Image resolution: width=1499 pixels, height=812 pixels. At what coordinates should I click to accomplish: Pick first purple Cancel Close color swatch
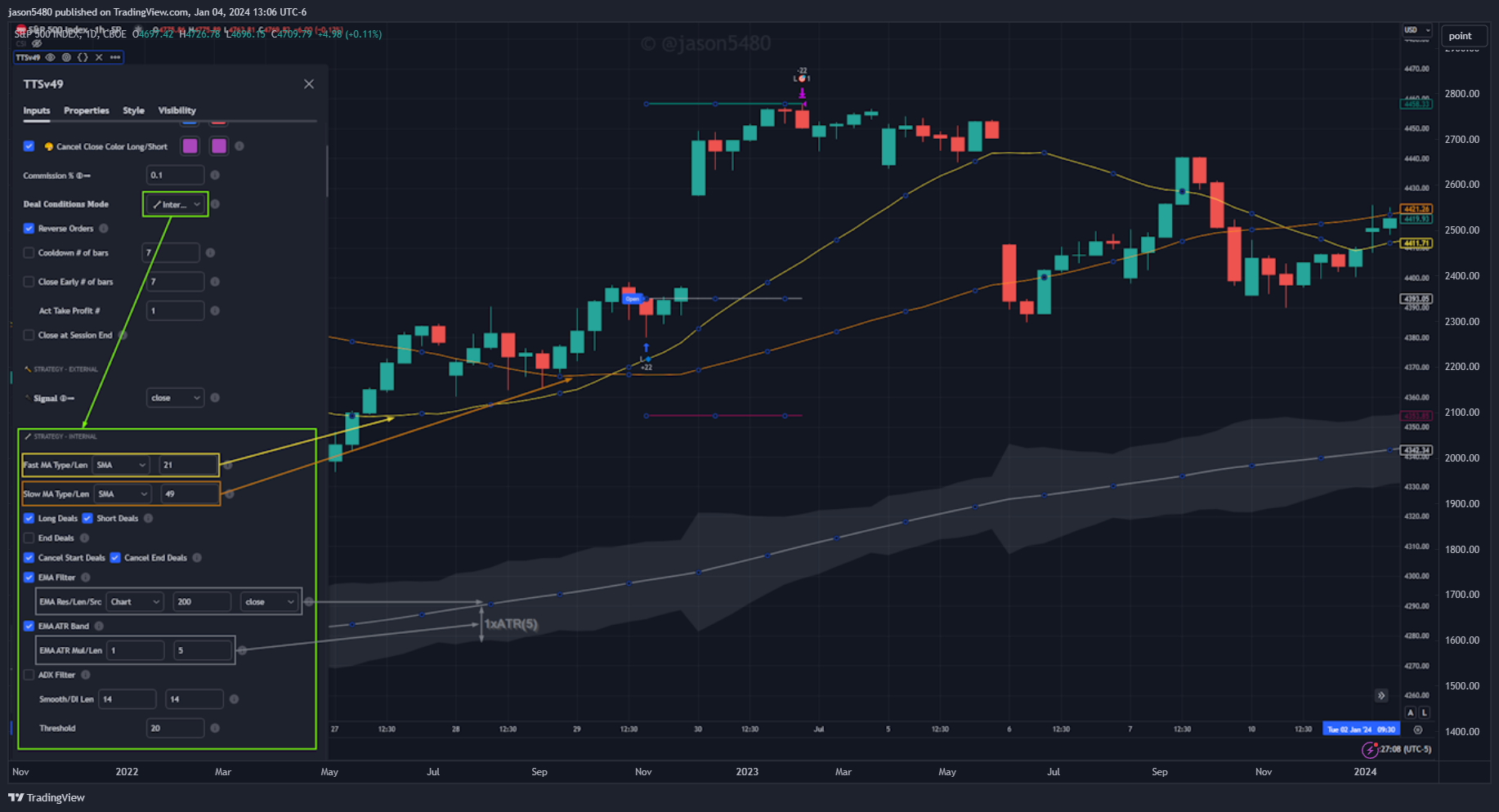tap(190, 146)
